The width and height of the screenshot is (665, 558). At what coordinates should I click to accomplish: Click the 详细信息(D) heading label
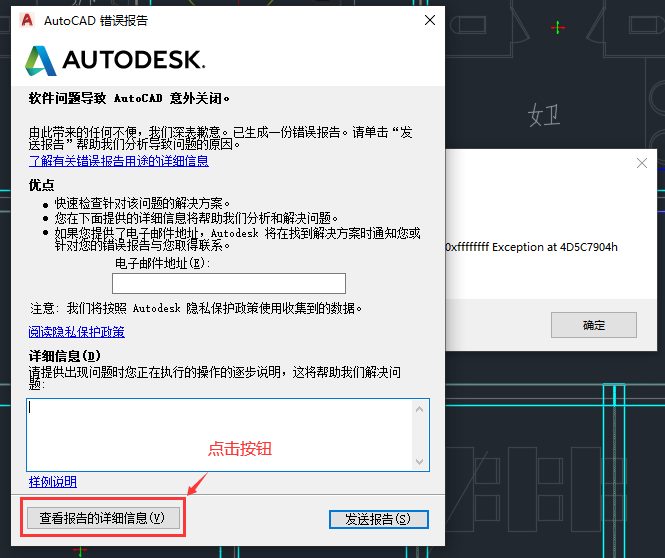coord(65,355)
